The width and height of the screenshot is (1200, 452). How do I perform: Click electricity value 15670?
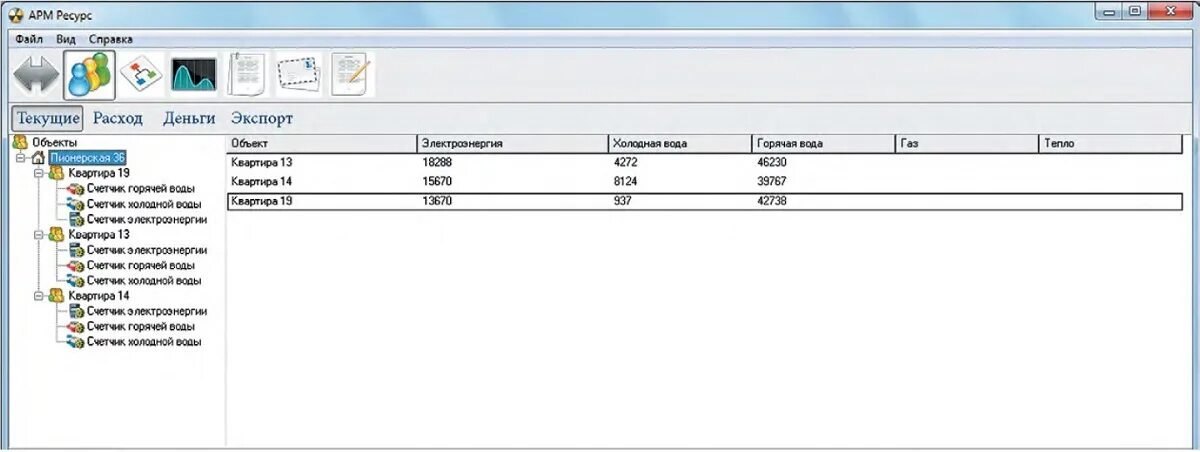click(x=438, y=182)
